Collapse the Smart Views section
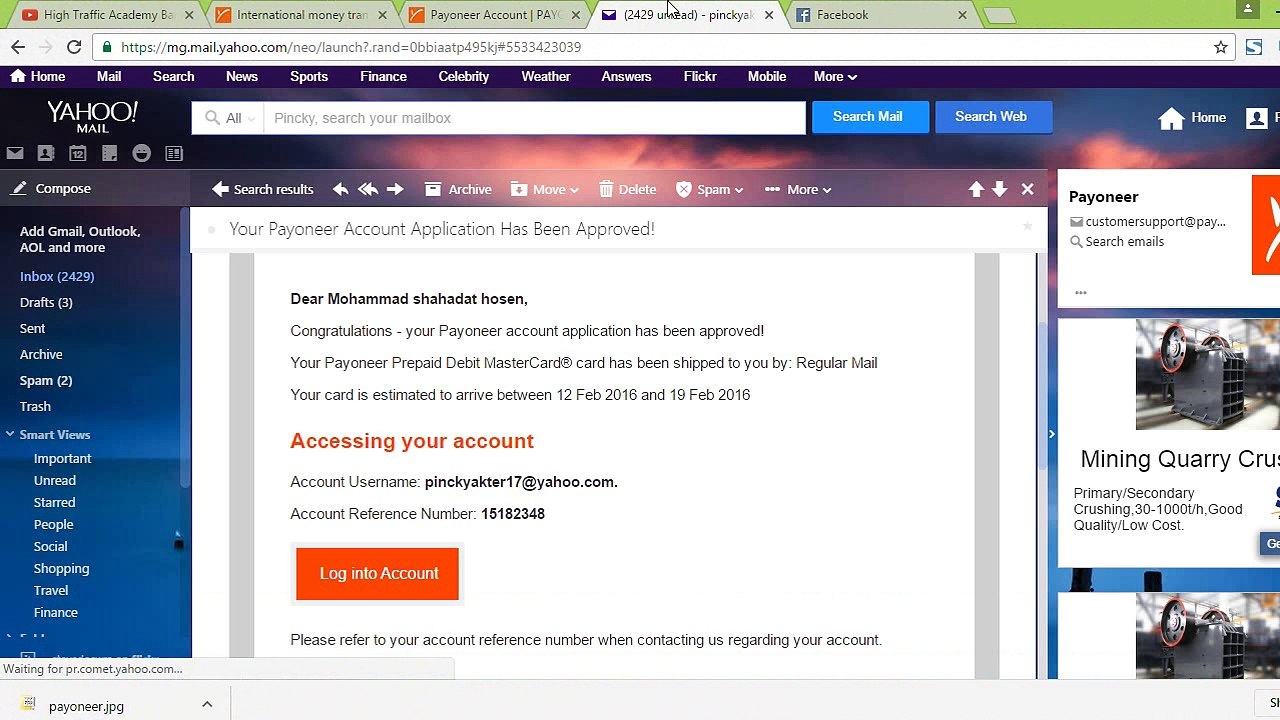The height and width of the screenshot is (720, 1280). point(10,434)
